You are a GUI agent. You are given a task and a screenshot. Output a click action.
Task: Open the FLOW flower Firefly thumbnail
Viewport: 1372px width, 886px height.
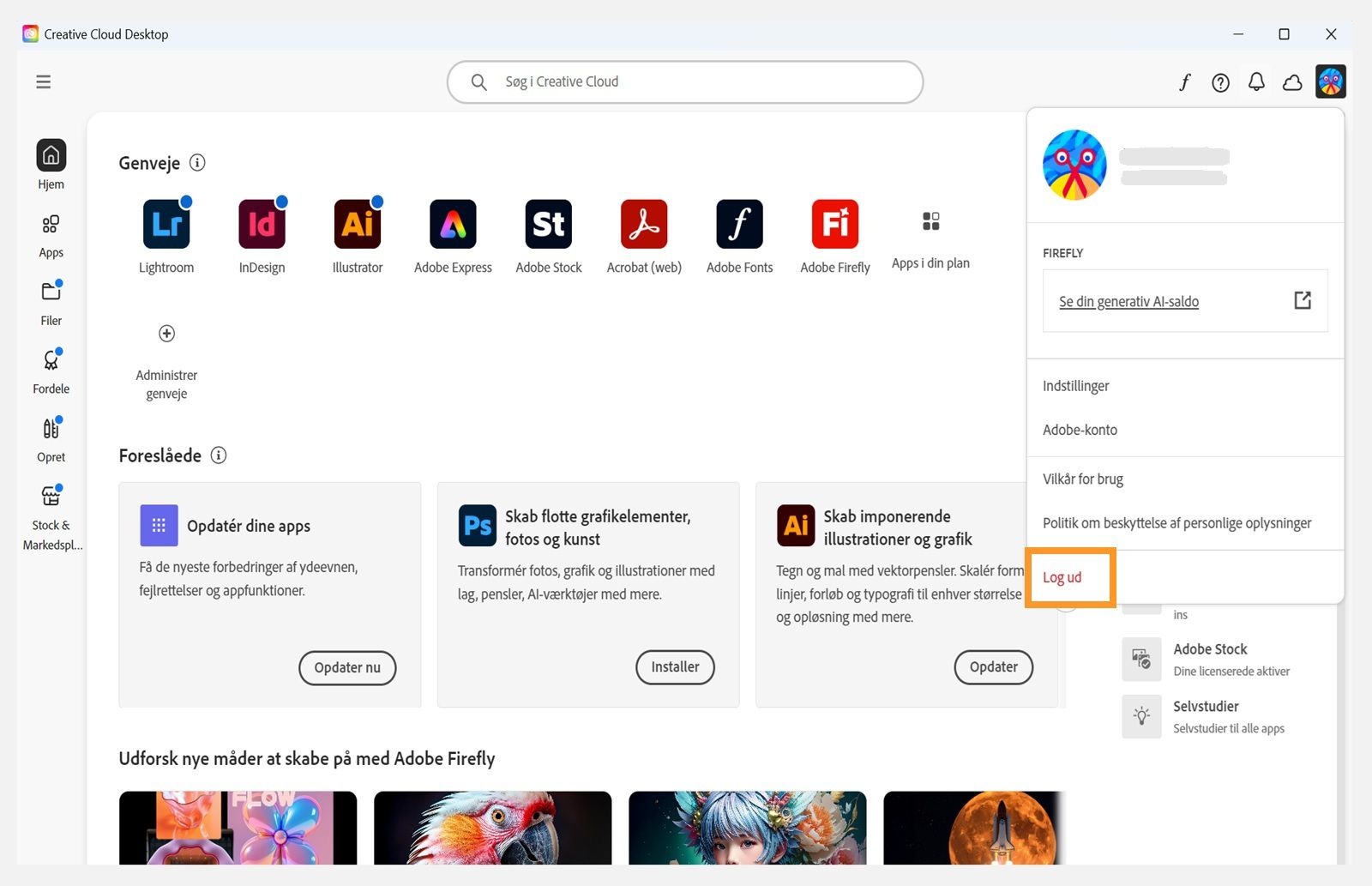click(238, 828)
